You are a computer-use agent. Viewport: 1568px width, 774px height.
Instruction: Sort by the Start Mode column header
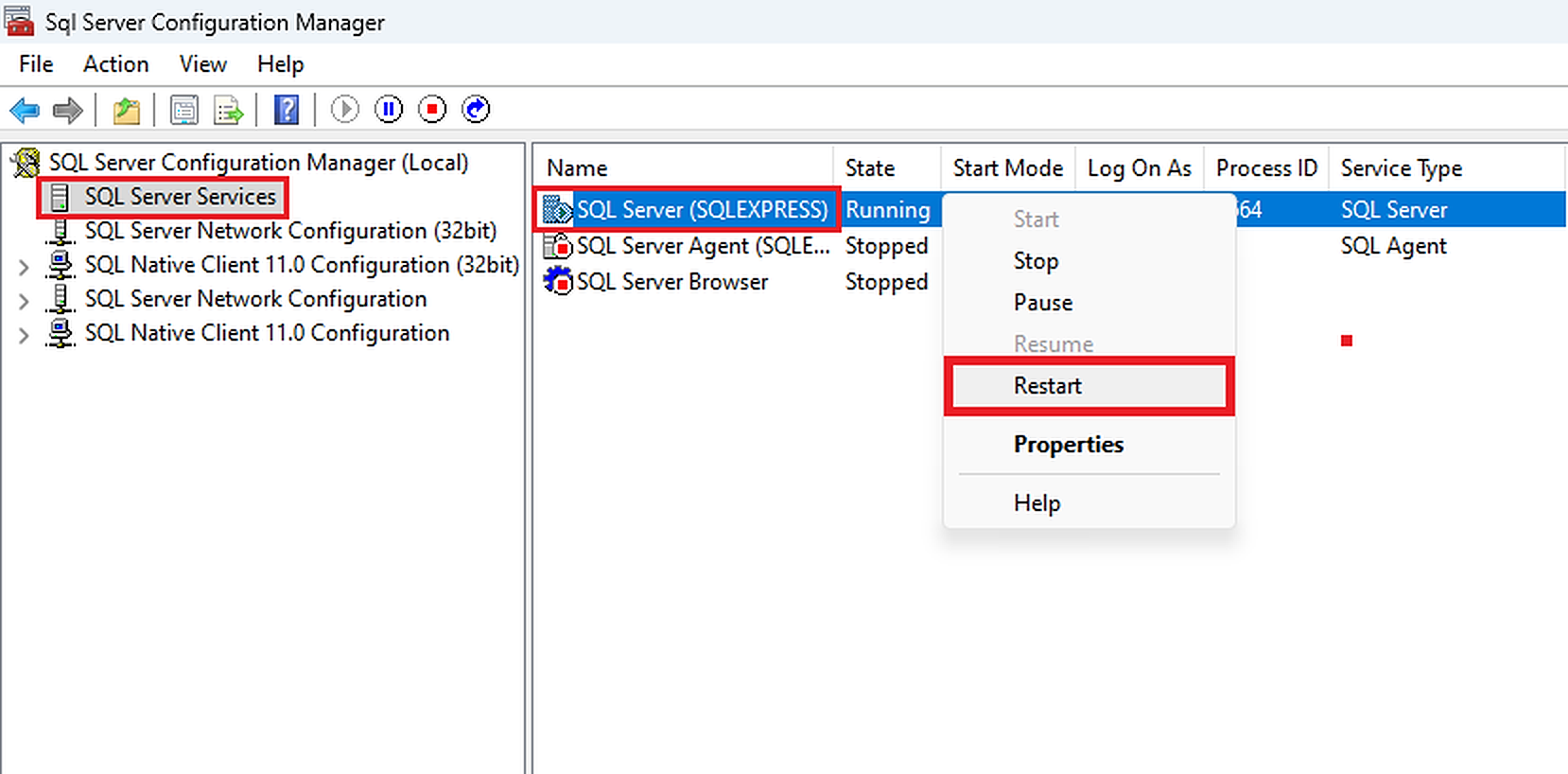pyautogui.click(x=1008, y=168)
